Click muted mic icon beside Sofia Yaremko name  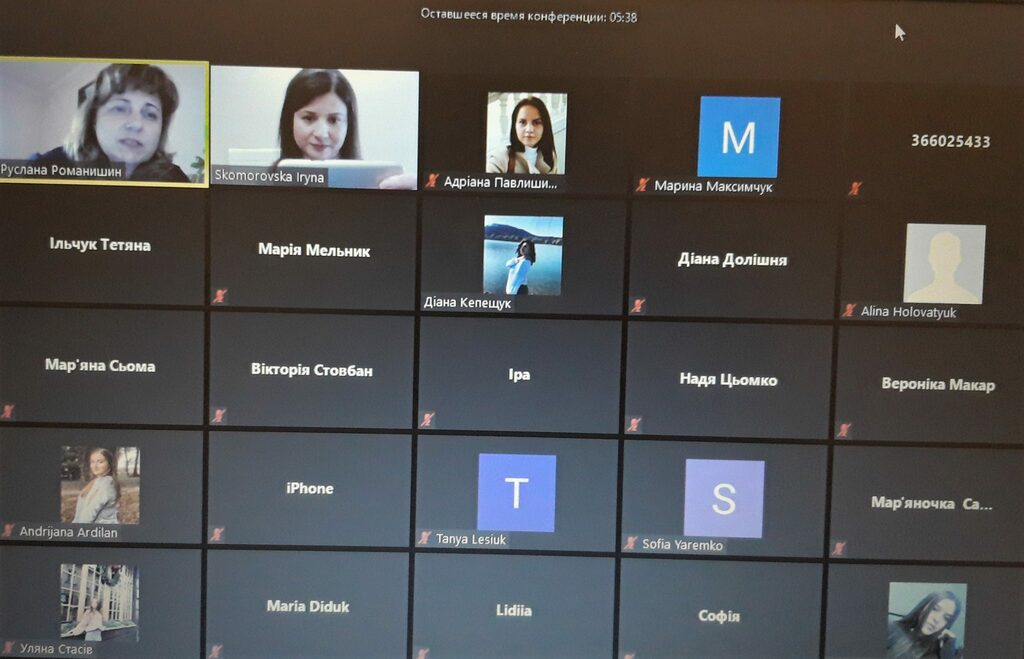(631, 543)
